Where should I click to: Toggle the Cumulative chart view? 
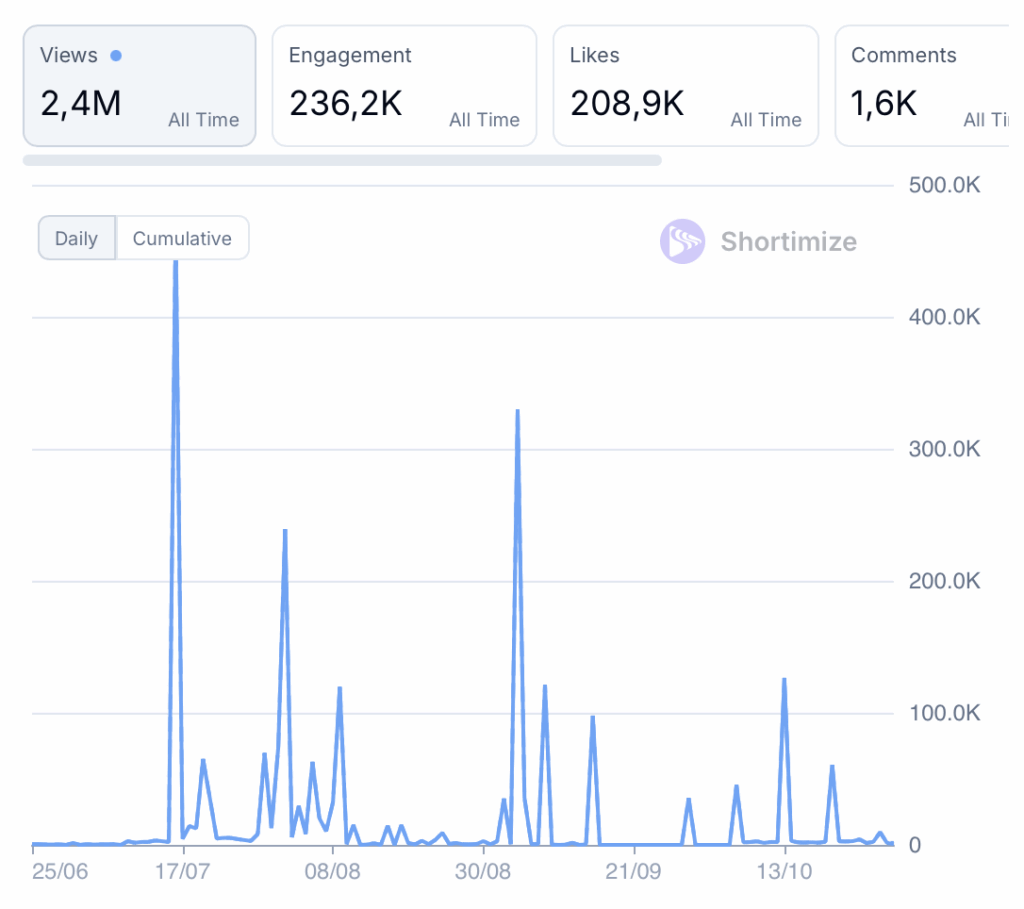[x=182, y=239]
